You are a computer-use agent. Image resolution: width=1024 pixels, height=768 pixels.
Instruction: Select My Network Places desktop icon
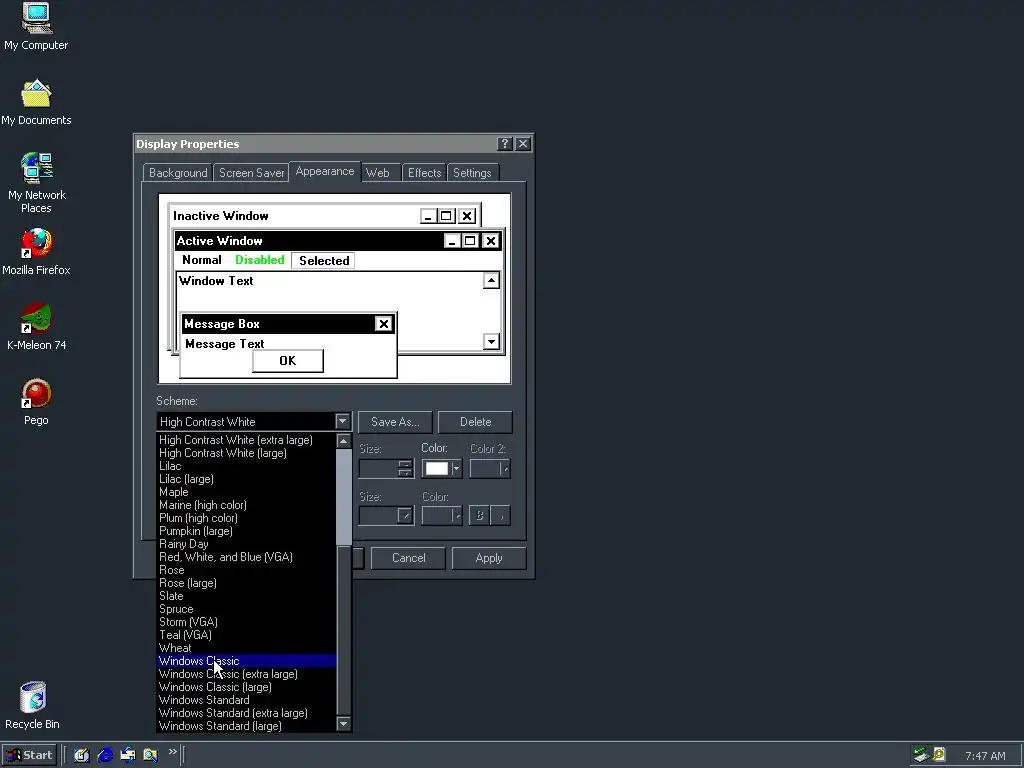37,183
